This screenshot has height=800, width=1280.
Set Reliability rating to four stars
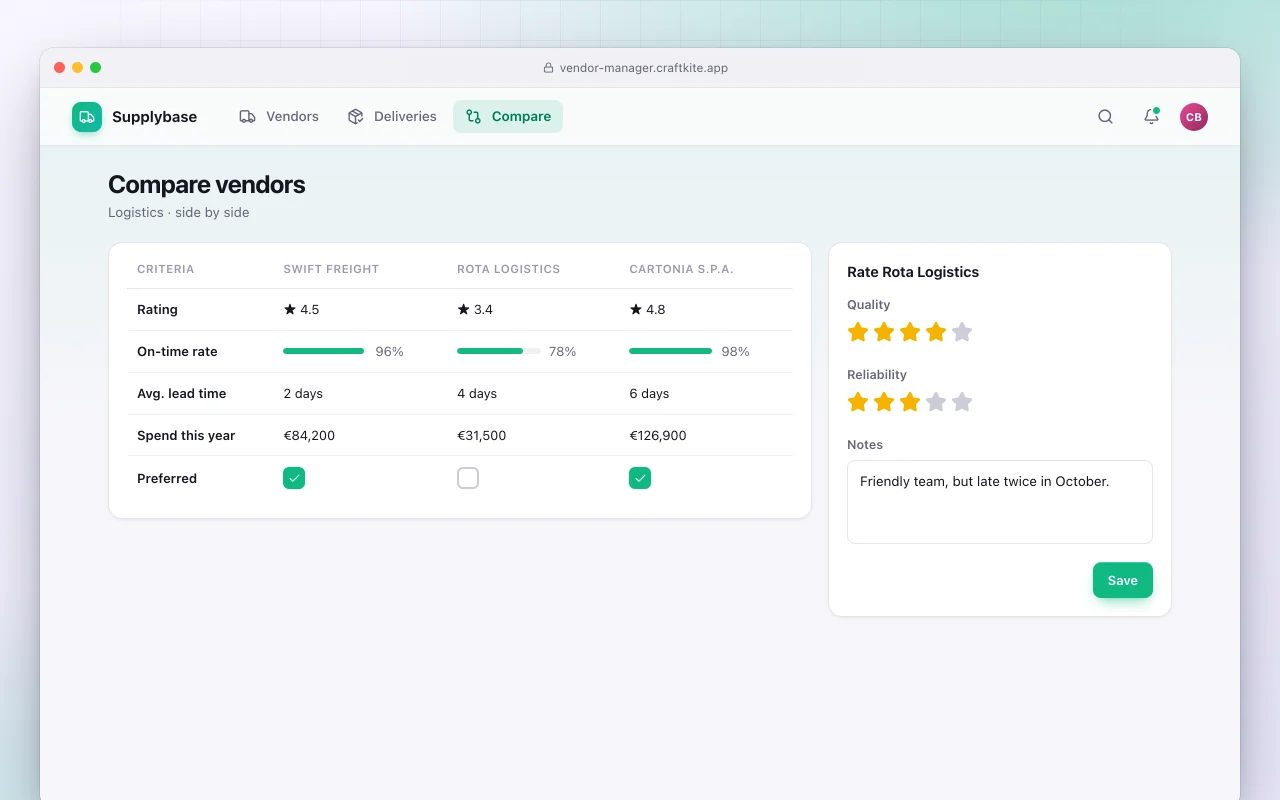pyautogui.click(x=936, y=402)
